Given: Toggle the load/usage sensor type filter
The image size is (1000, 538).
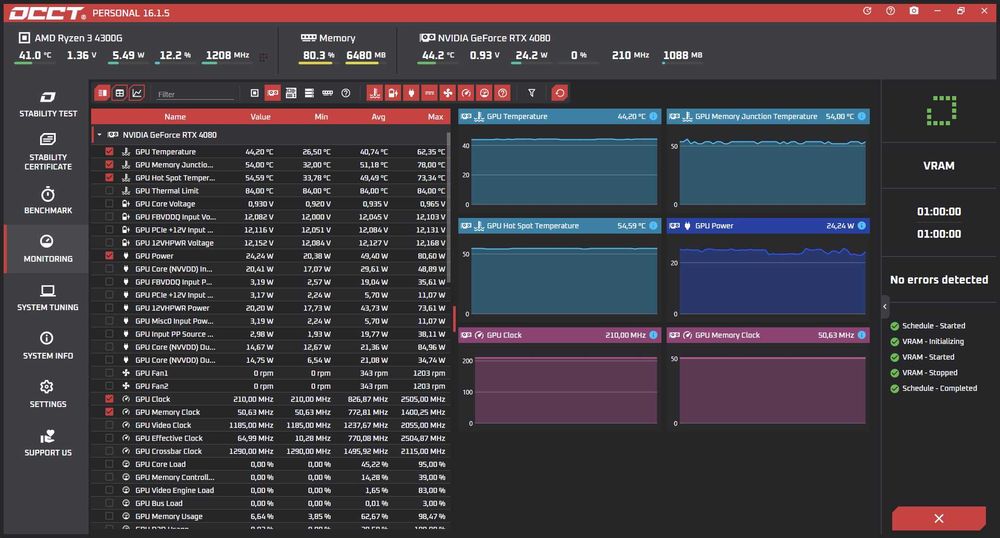Looking at the screenshot, I should coord(484,93).
